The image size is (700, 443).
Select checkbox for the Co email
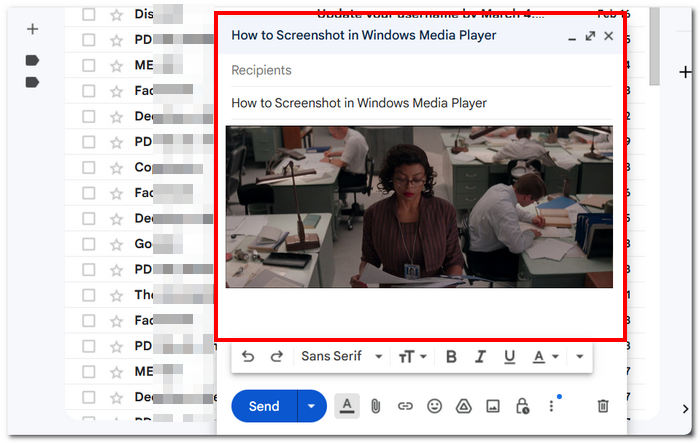88,167
